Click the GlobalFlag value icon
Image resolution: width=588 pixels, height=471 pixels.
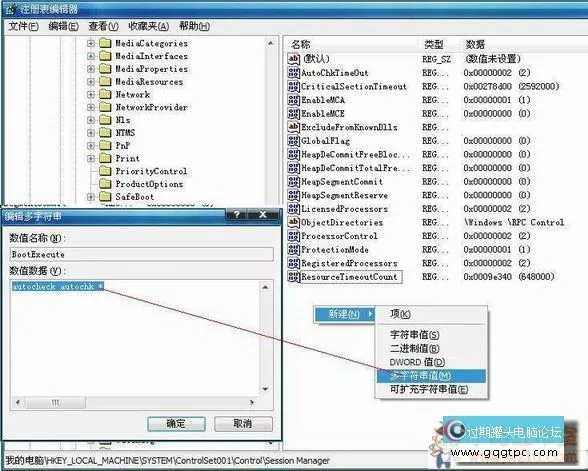[294, 141]
